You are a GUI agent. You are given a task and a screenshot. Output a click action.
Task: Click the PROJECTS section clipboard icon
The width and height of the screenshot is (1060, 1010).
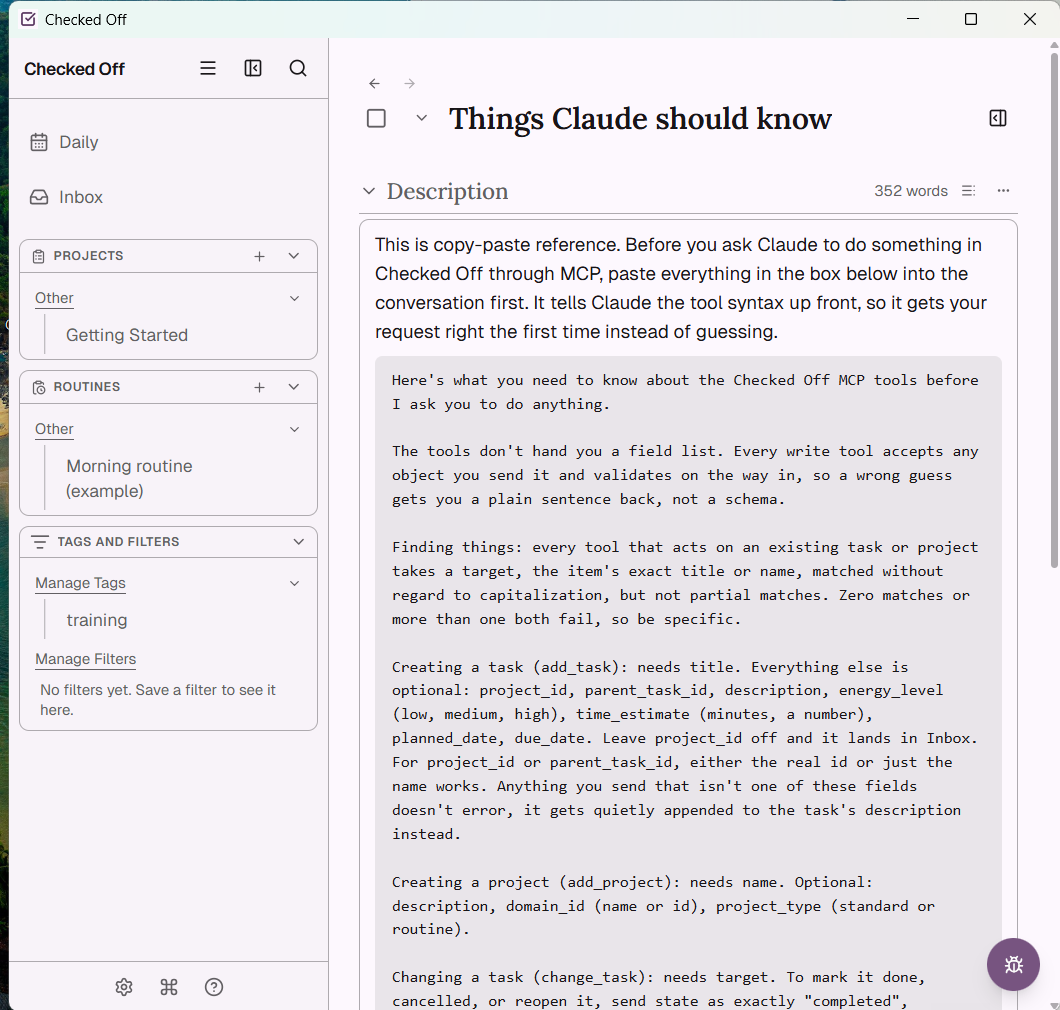(39, 256)
